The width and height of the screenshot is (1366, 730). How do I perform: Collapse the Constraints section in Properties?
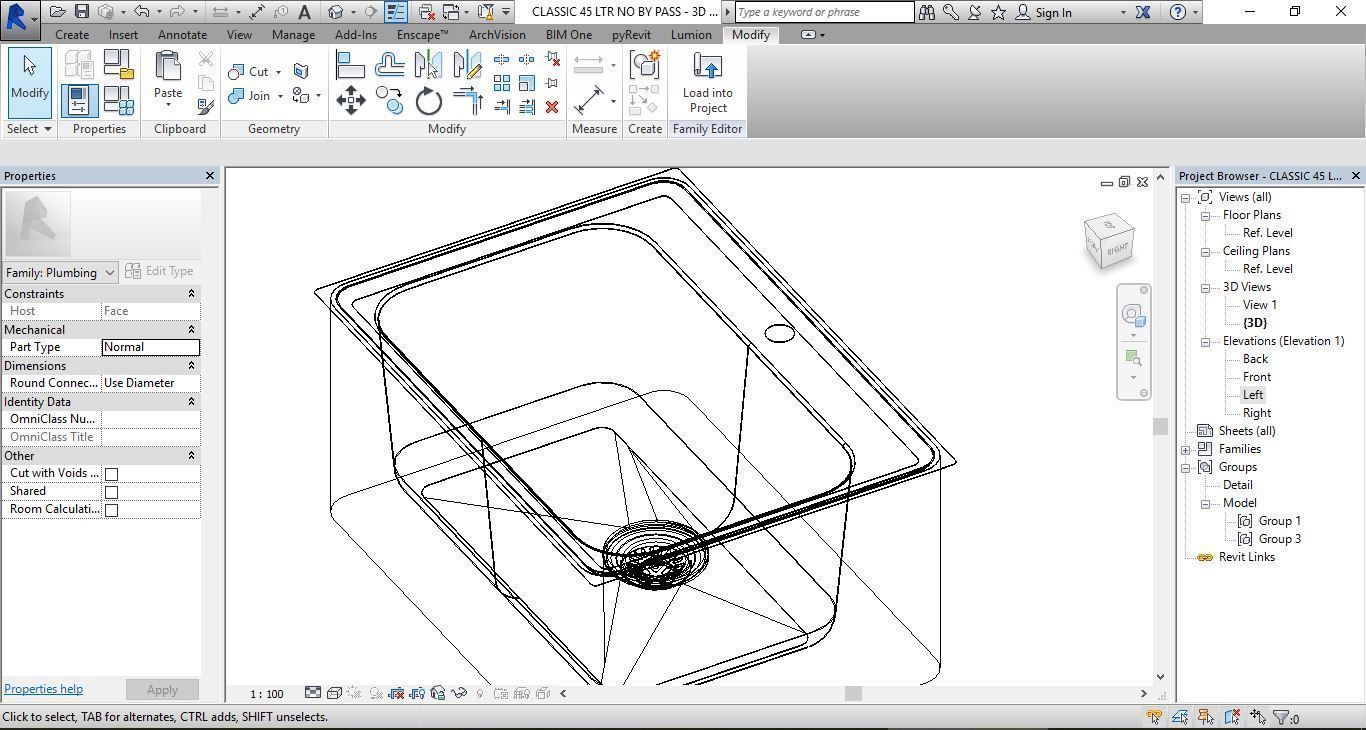click(x=191, y=294)
